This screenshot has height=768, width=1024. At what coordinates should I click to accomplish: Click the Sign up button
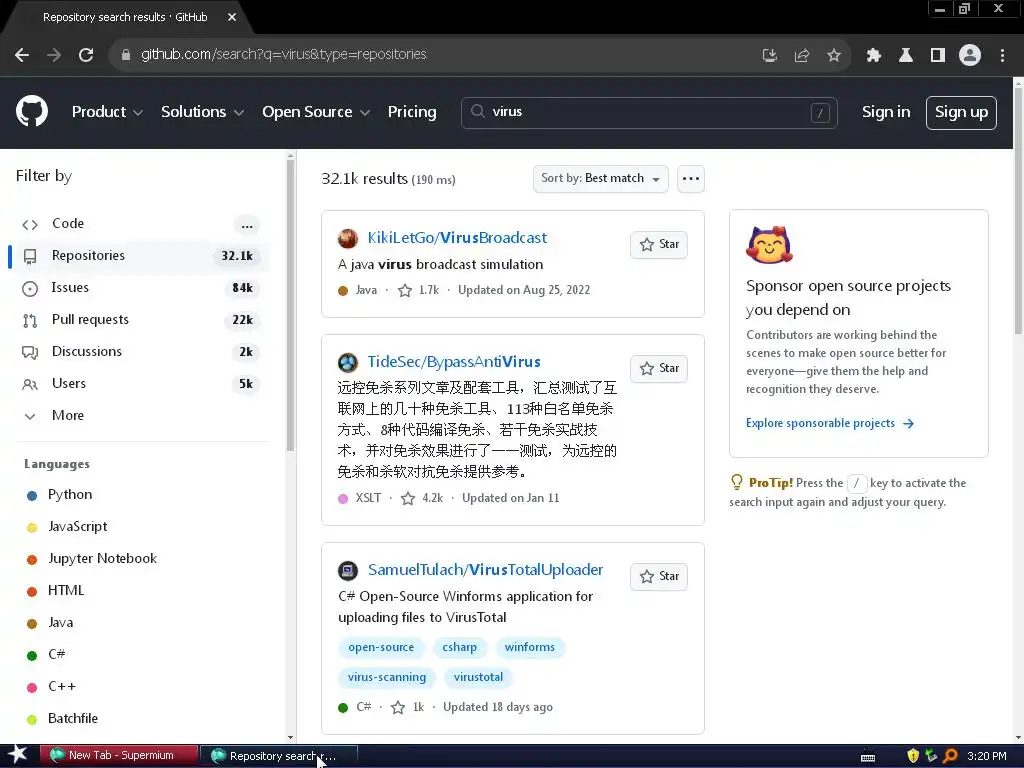tap(961, 112)
